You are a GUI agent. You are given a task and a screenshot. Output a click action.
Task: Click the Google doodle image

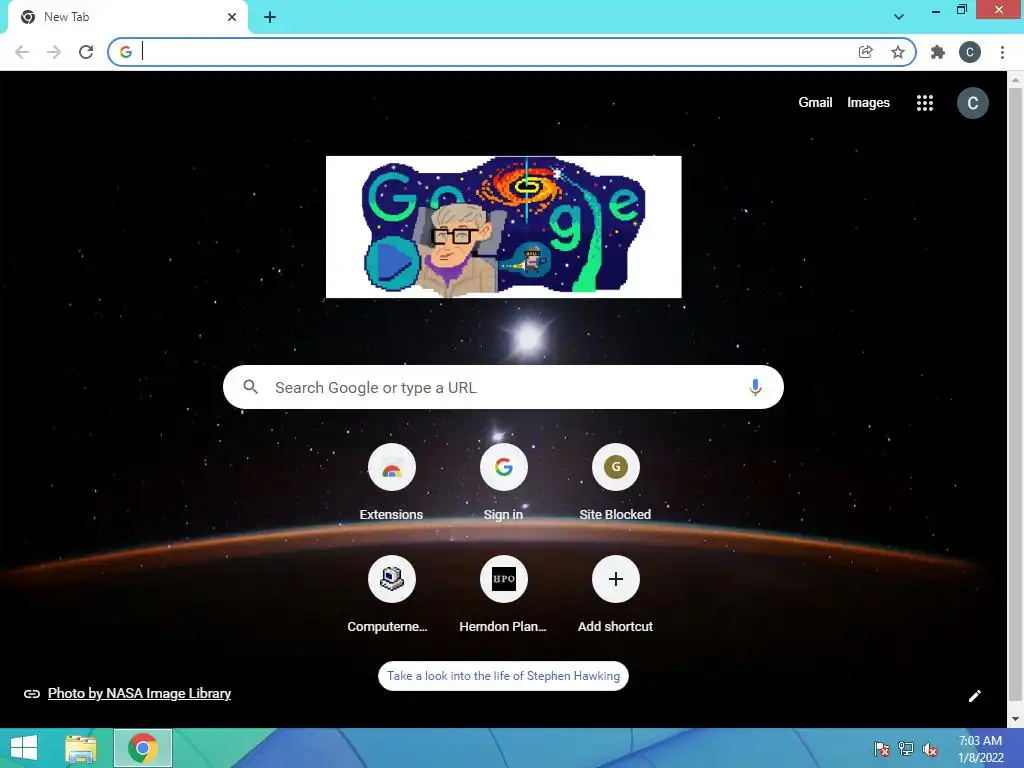coord(504,227)
